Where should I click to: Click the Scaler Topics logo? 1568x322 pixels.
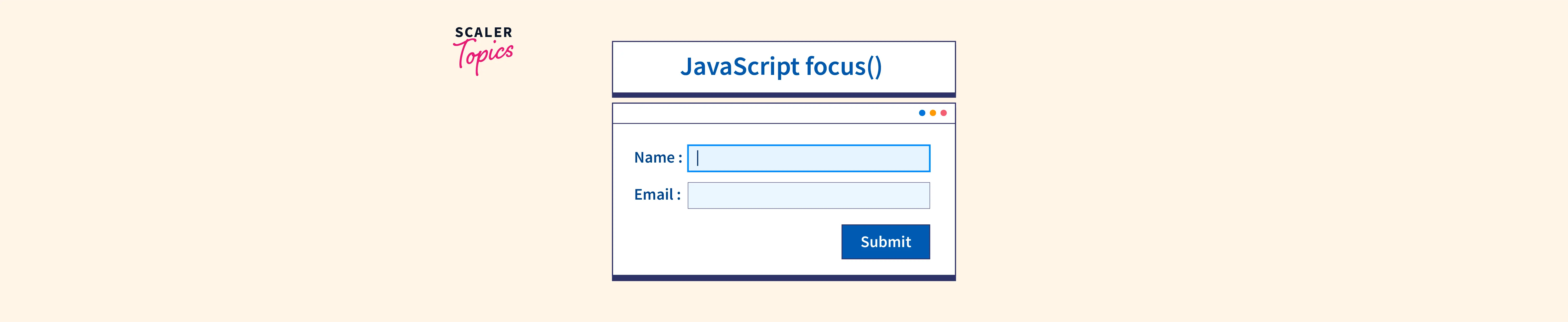[x=484, y=50]
